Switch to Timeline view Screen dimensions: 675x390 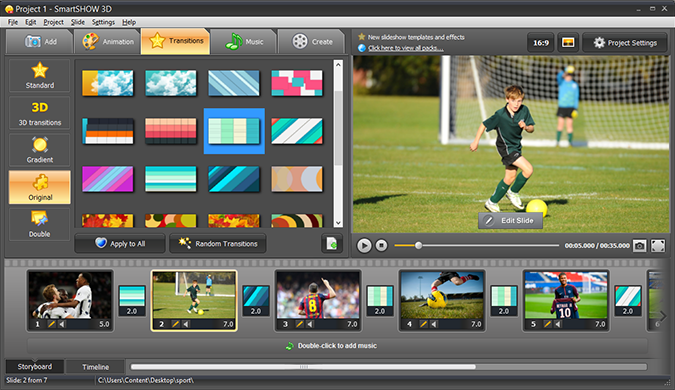[x=95, y=367]
